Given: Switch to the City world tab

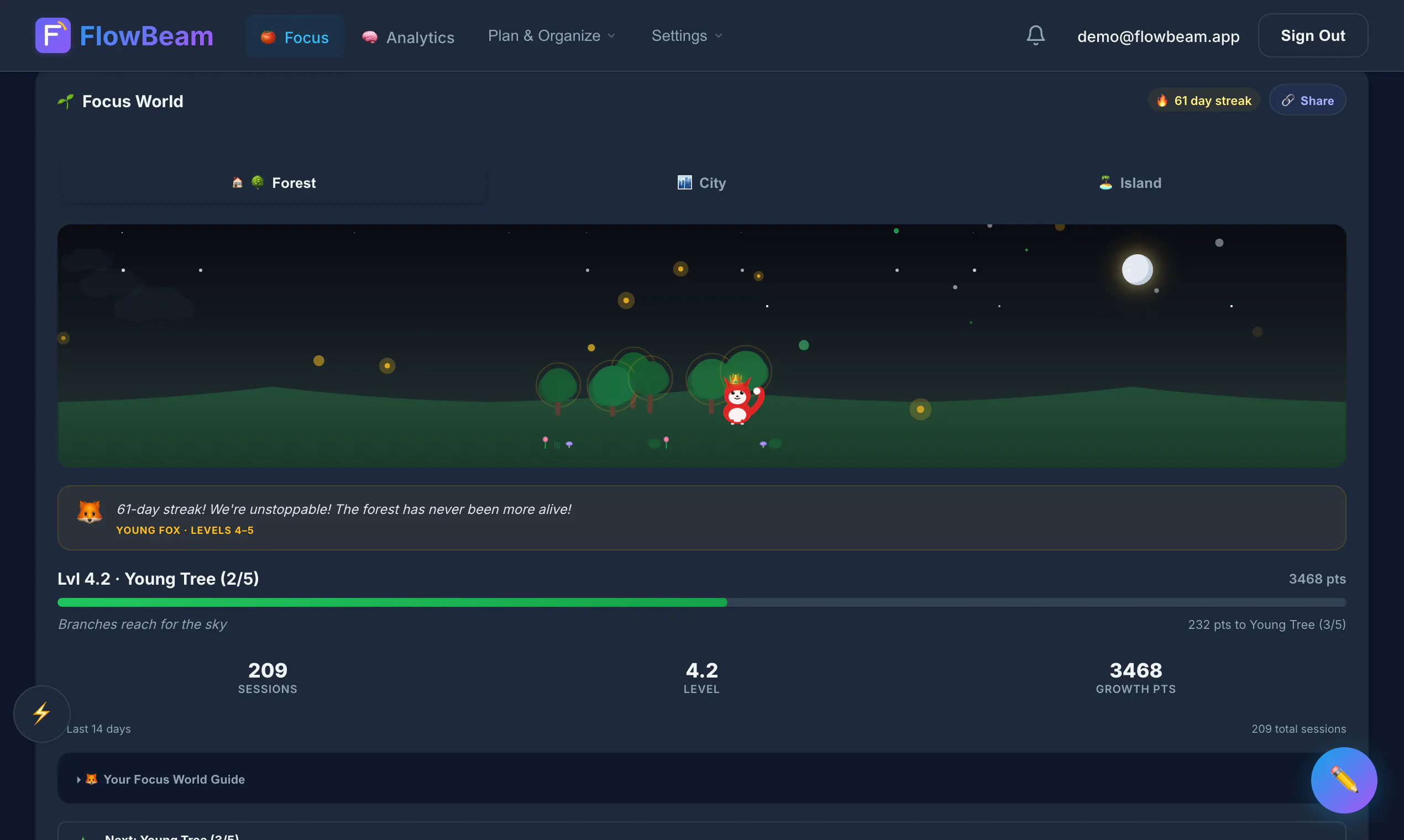Looking at the screenshot, I should 701,183.
